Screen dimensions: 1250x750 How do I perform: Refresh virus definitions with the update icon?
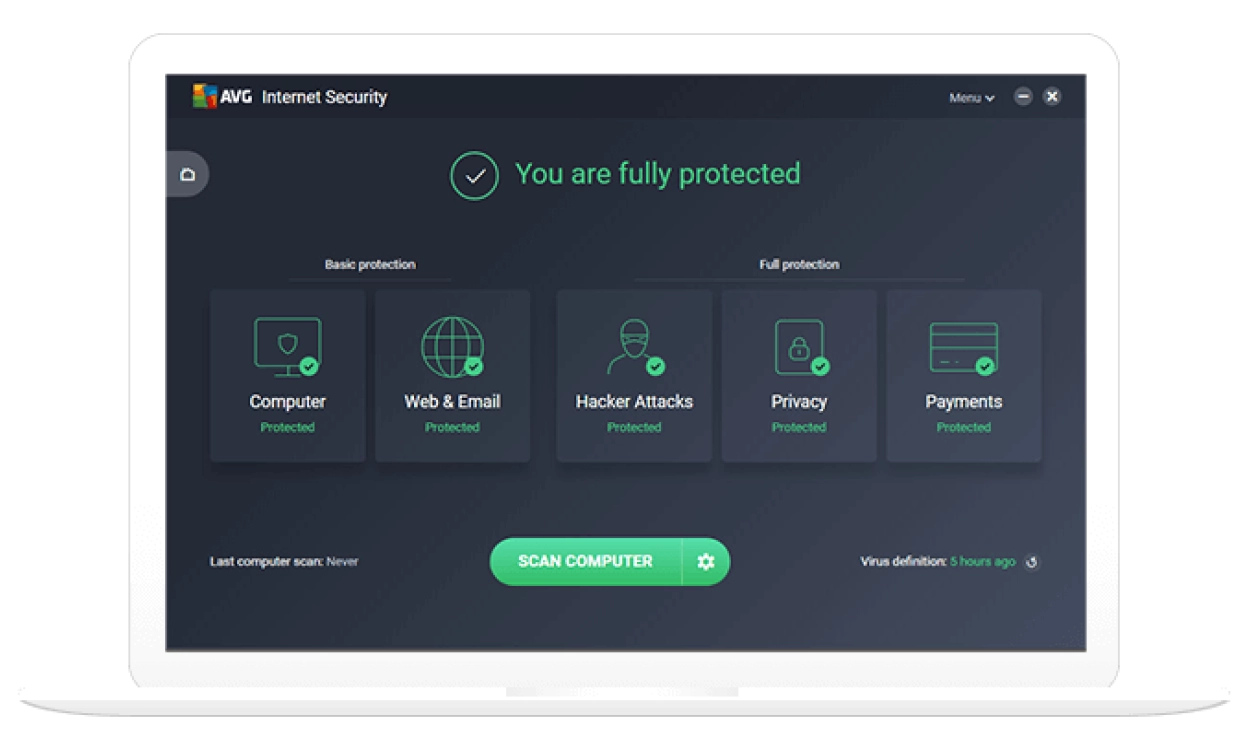click(x=1032, y=562)
